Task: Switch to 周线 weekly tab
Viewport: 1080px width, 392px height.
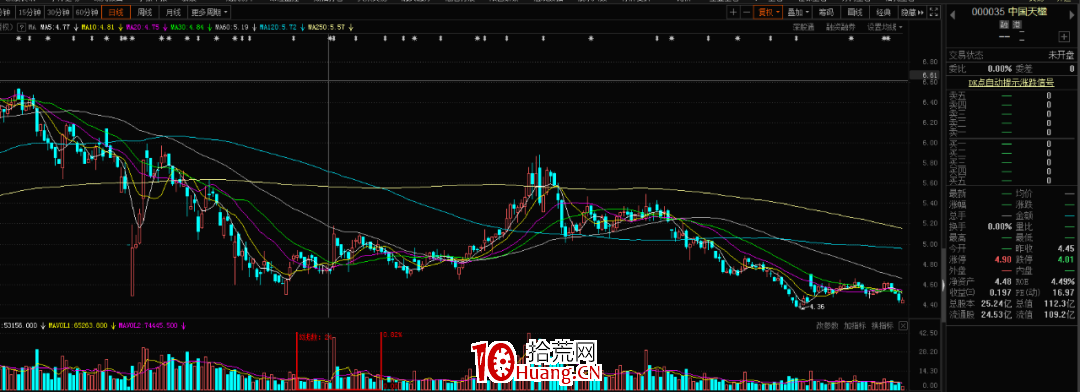Action: coord(144,12)
